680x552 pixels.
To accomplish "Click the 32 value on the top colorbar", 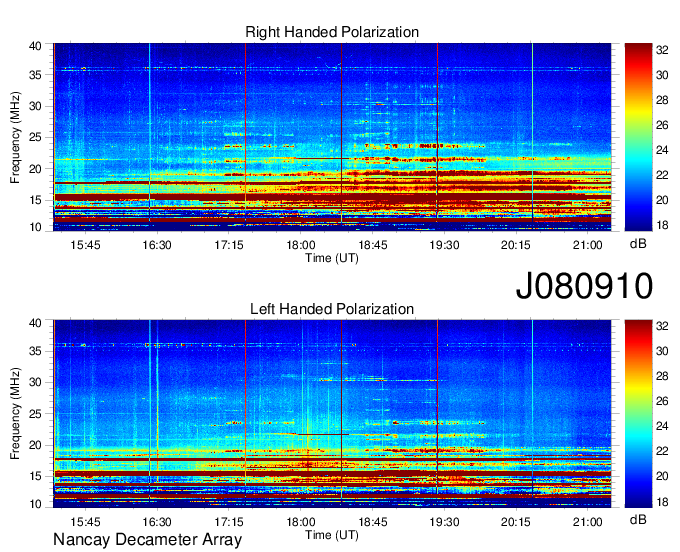I will coord(662,50).
